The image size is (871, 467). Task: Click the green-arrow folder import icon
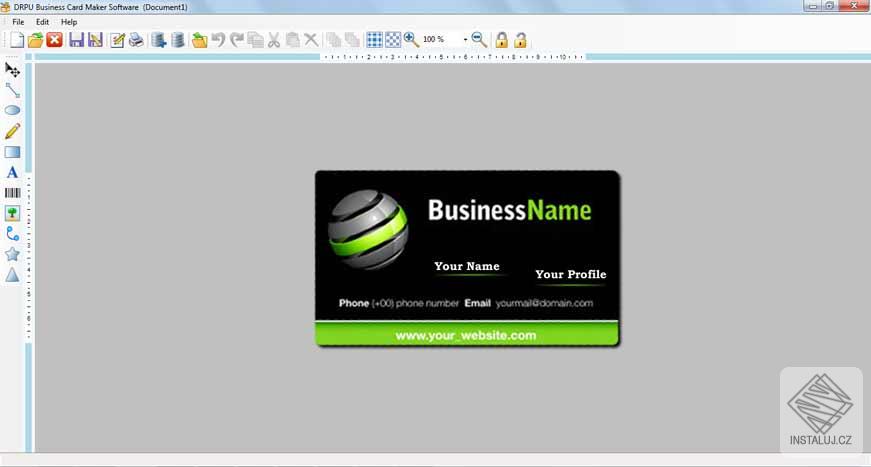pyautogui.click(x=199, y=40)
